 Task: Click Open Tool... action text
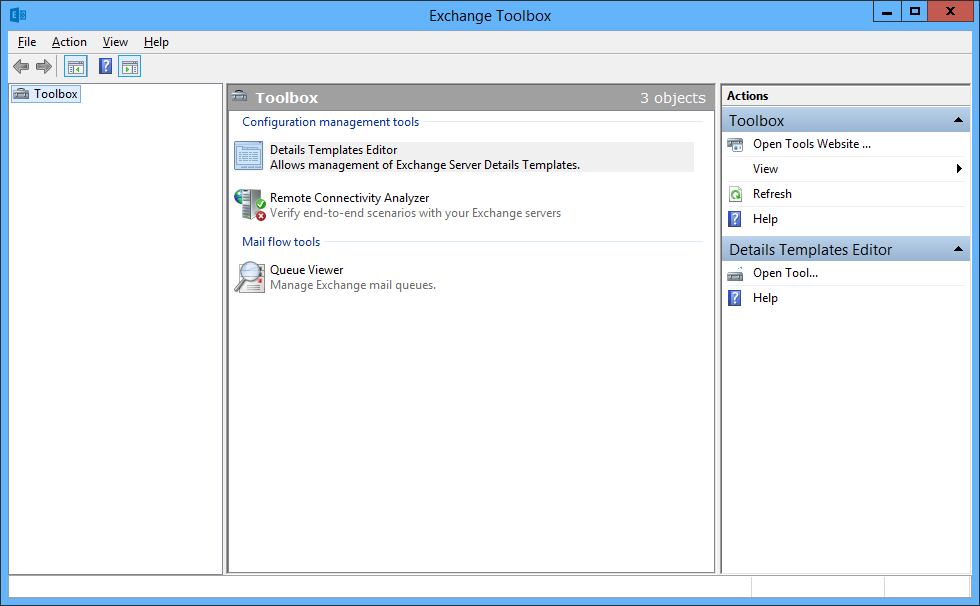coord(785,273)
